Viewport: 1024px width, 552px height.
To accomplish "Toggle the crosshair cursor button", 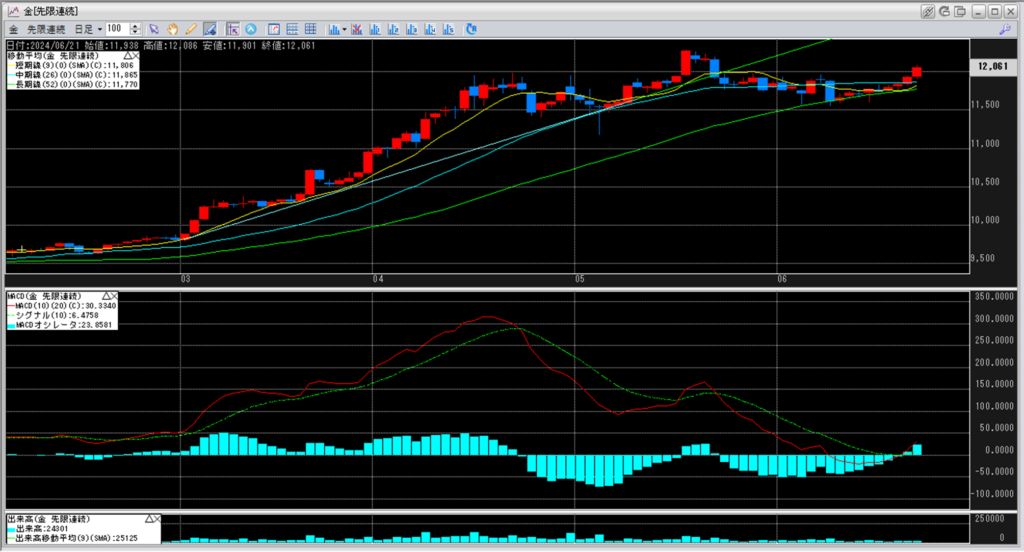I will (x=233, y=29).
